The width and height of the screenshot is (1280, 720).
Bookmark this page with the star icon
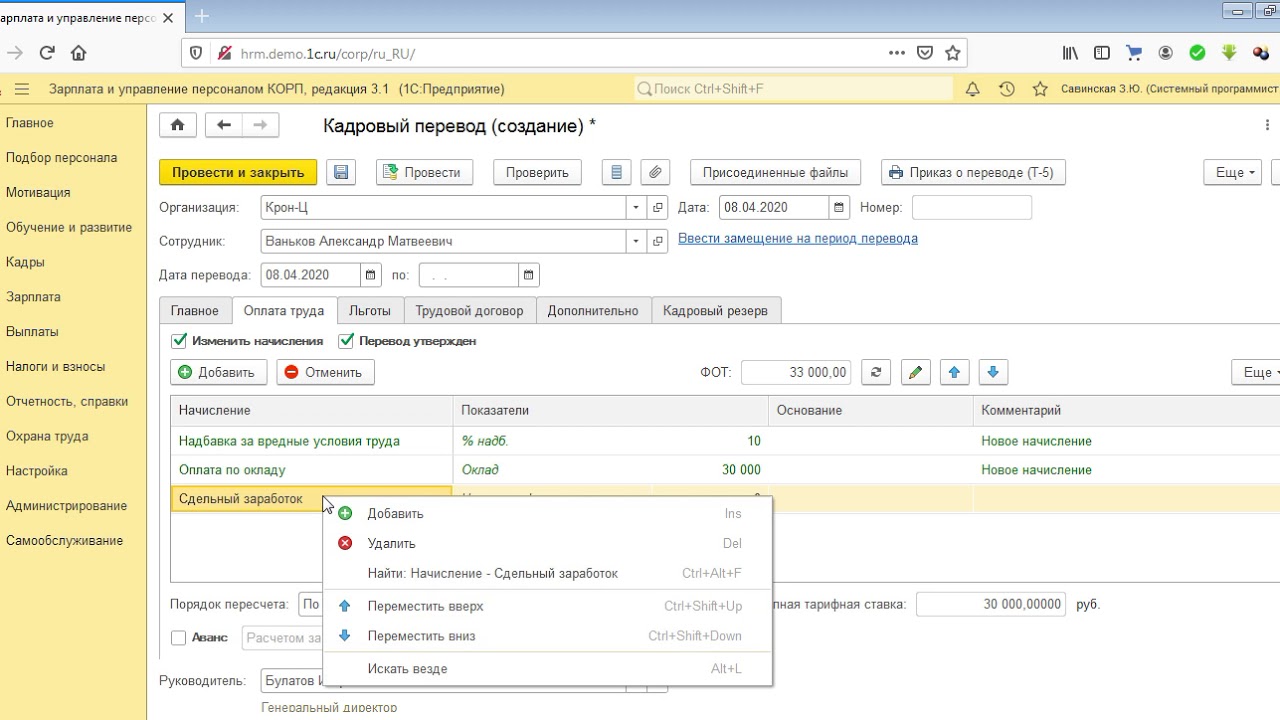(x=953, y=53)
